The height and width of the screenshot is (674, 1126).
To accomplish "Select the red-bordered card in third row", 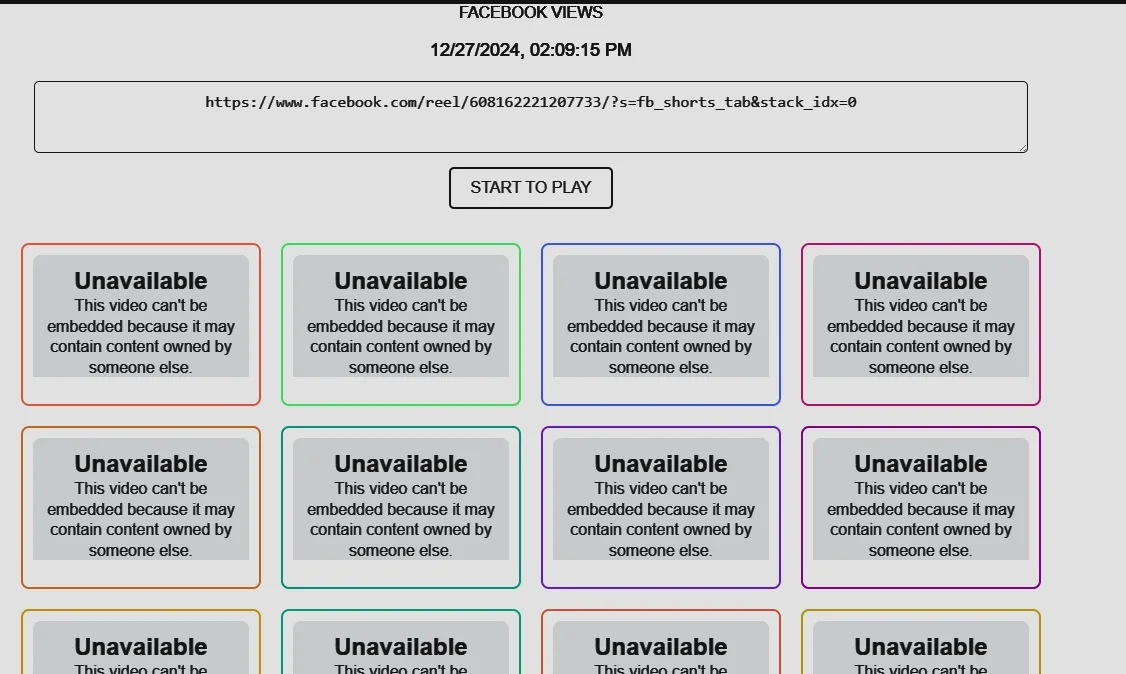I will pos(661,642).
